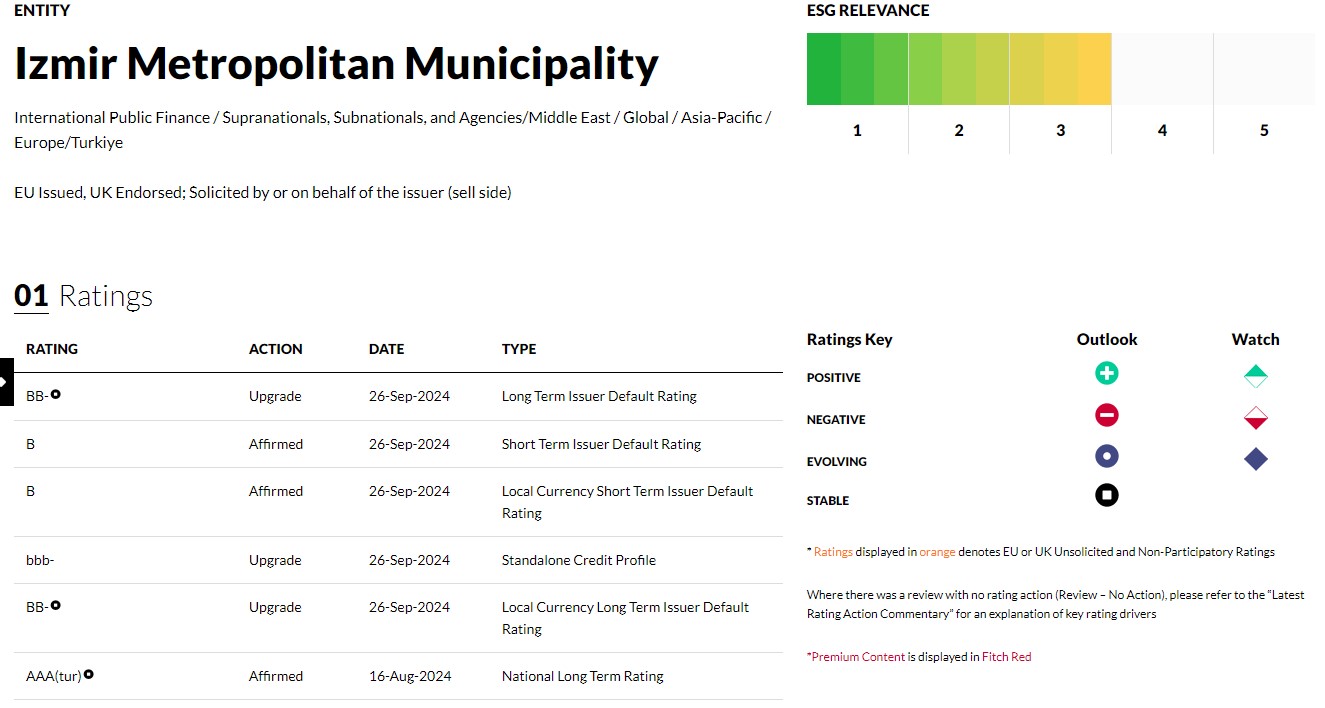Click evolving watch blue diamond icon

1256,459
